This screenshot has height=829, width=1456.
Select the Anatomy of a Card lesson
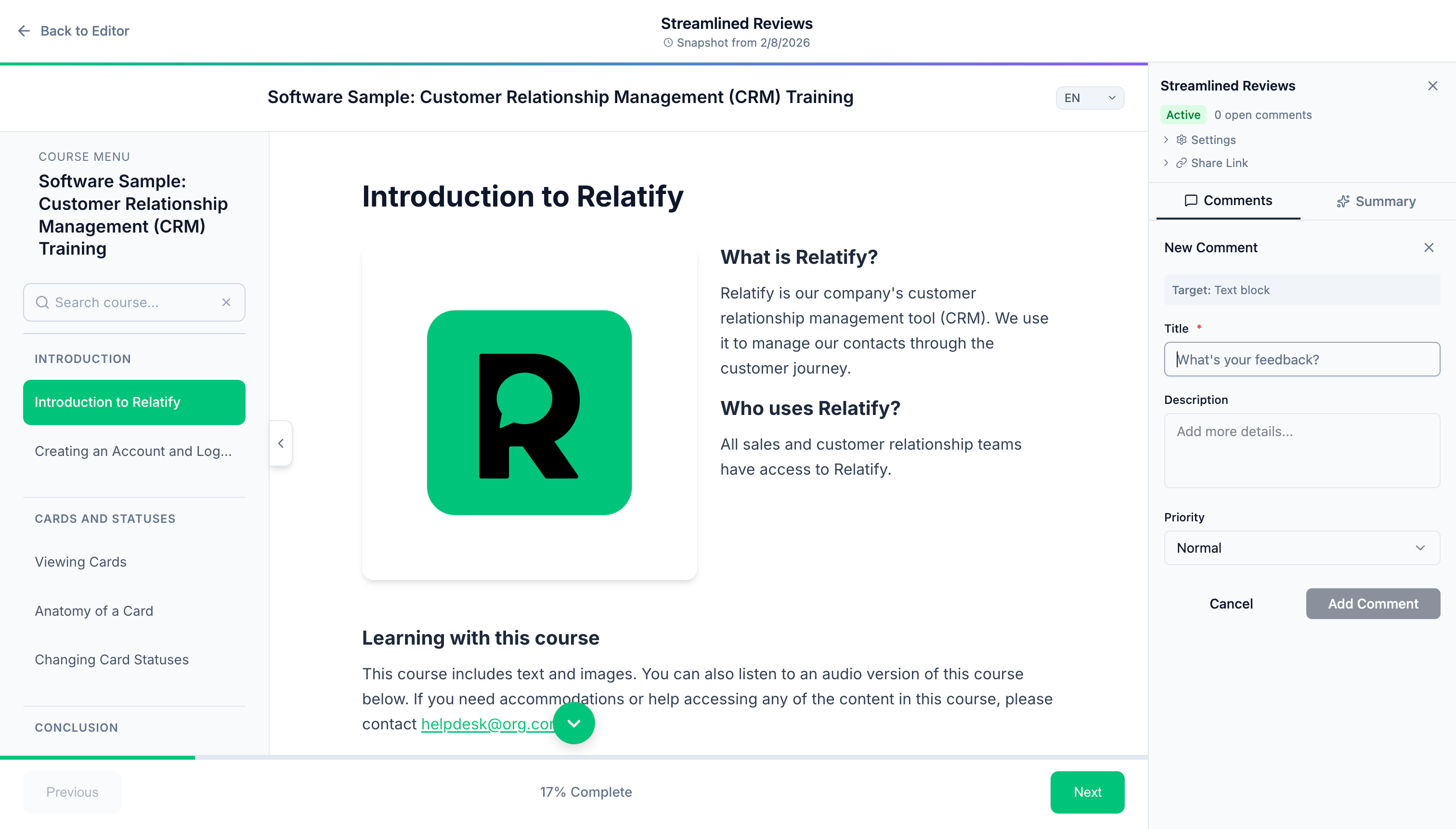tap(94, 611)
